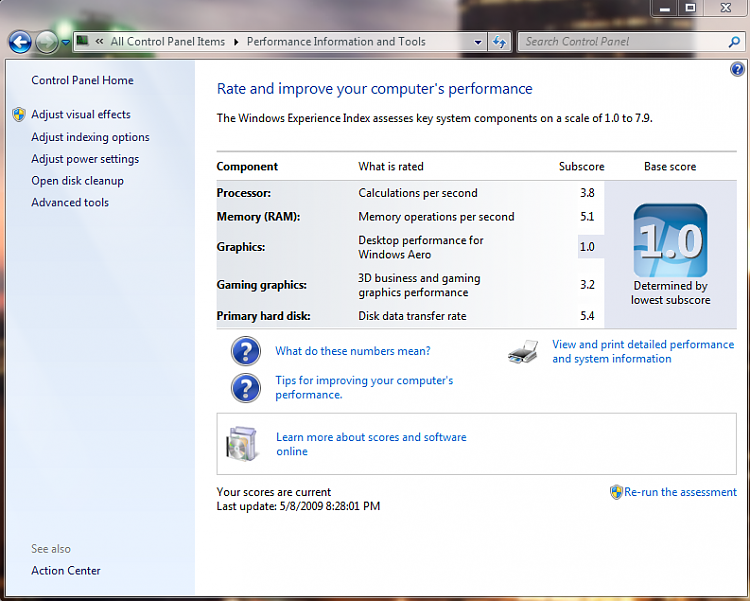750x601 pixels.
Task: Open help via the blue question icon
Action: point(737,69)
